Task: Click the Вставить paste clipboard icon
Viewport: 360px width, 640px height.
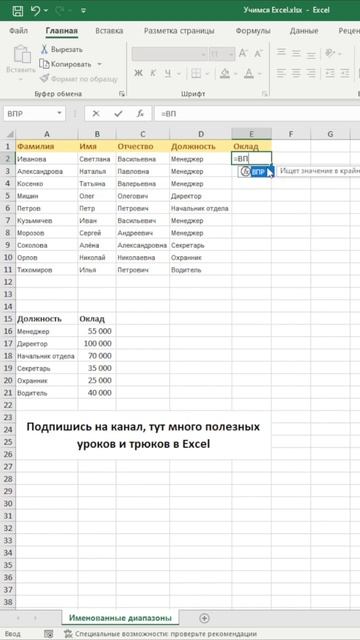Action: click(x=21, y=55)
